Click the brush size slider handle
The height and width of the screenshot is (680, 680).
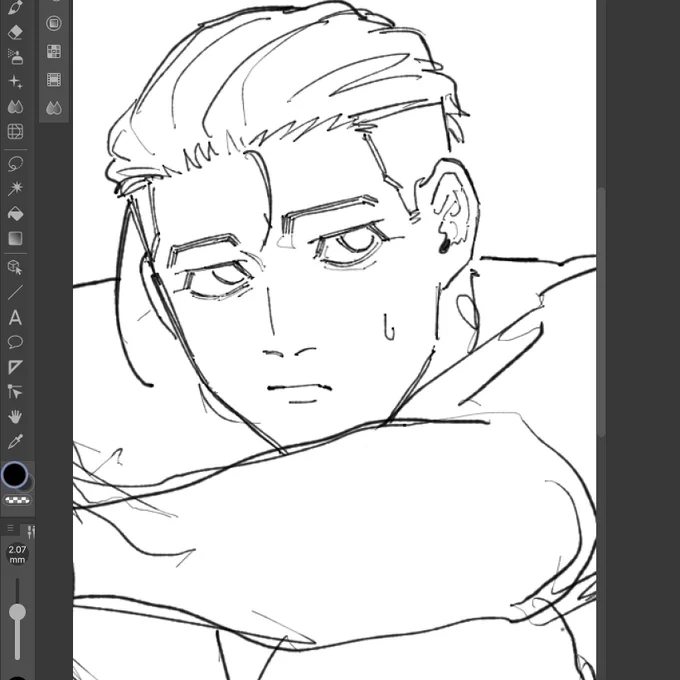point(17,612)
